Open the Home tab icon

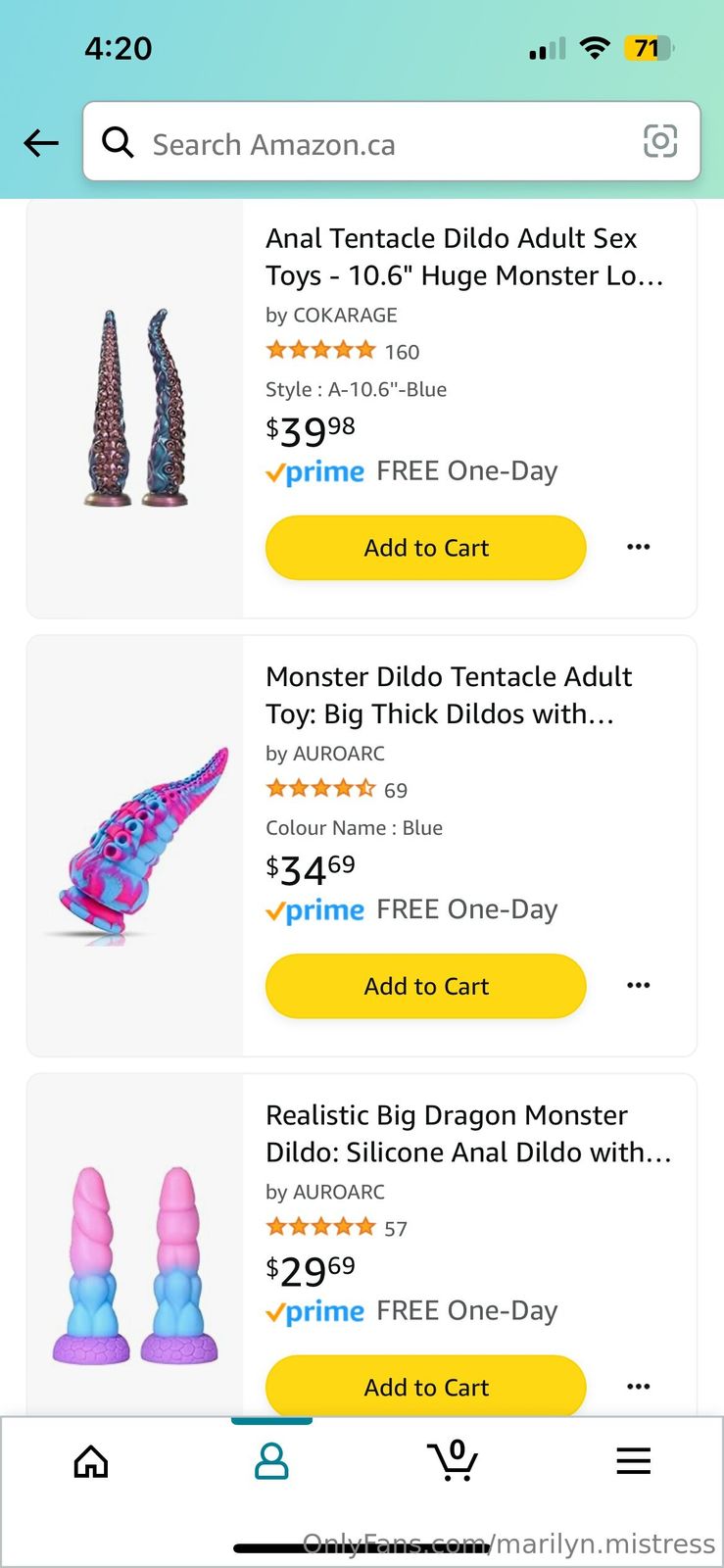click(x=91, y=1461)
